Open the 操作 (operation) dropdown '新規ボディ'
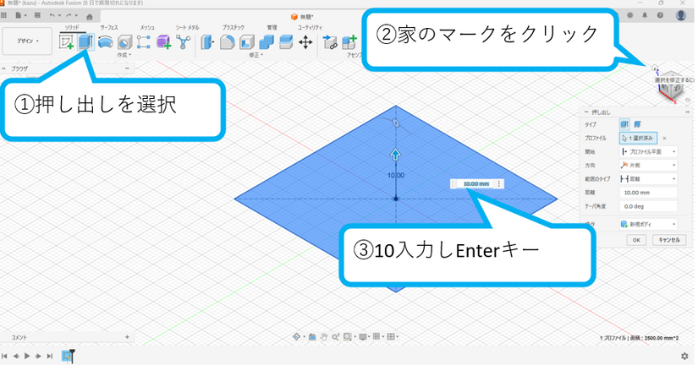This screenshot has width=698, height=365. (x=648, y=224)
